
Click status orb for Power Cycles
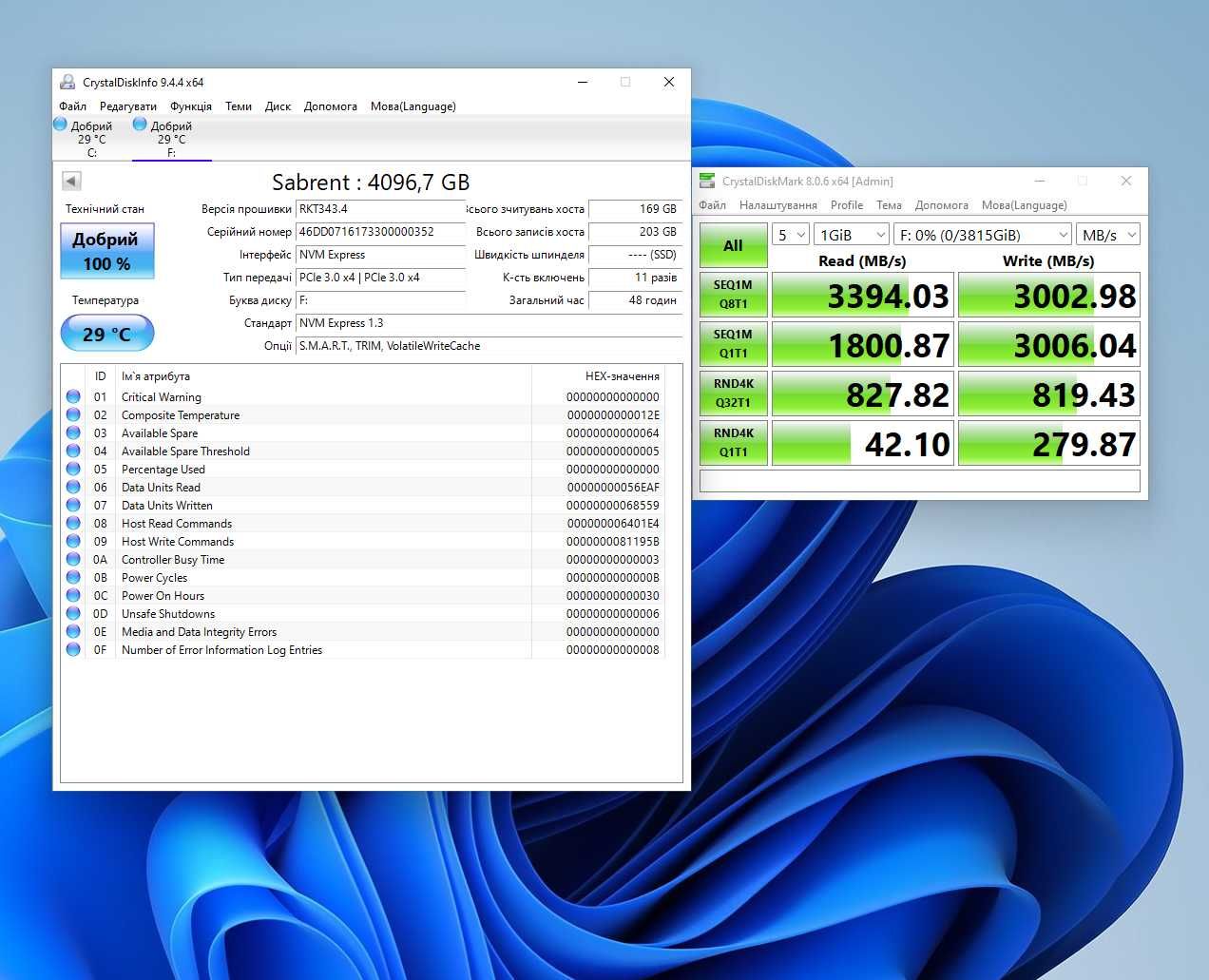point(73,577)
